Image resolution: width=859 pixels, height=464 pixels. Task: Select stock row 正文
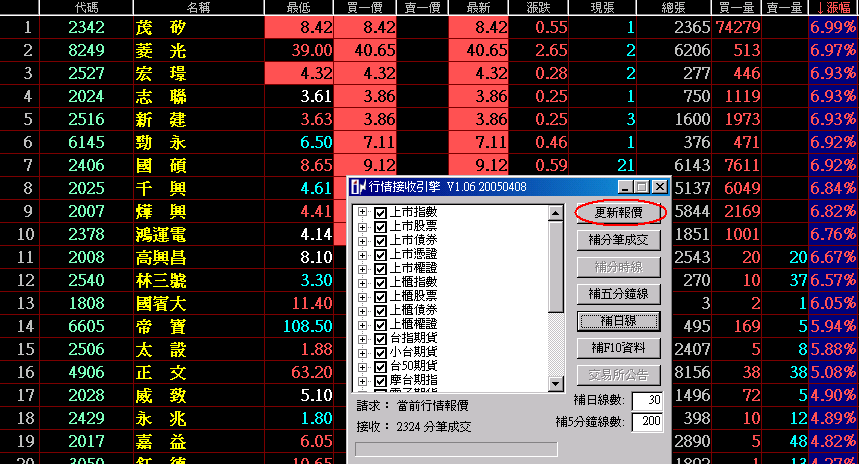(x=161, y=373)
